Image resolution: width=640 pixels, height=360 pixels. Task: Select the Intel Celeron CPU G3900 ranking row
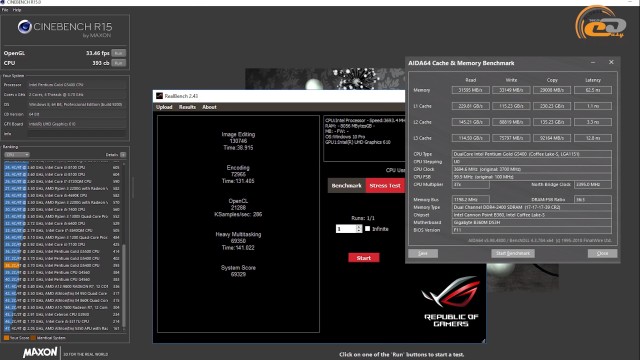click(x=63, y=314)
